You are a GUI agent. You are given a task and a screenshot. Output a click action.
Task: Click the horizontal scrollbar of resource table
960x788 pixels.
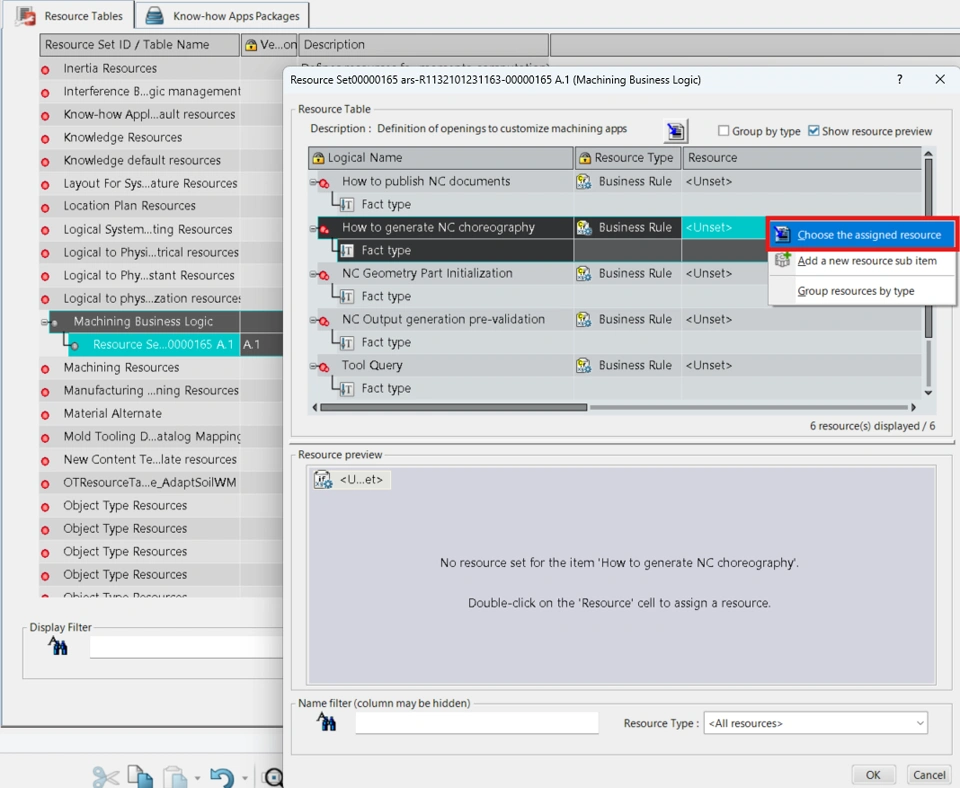tap(453, 407)
